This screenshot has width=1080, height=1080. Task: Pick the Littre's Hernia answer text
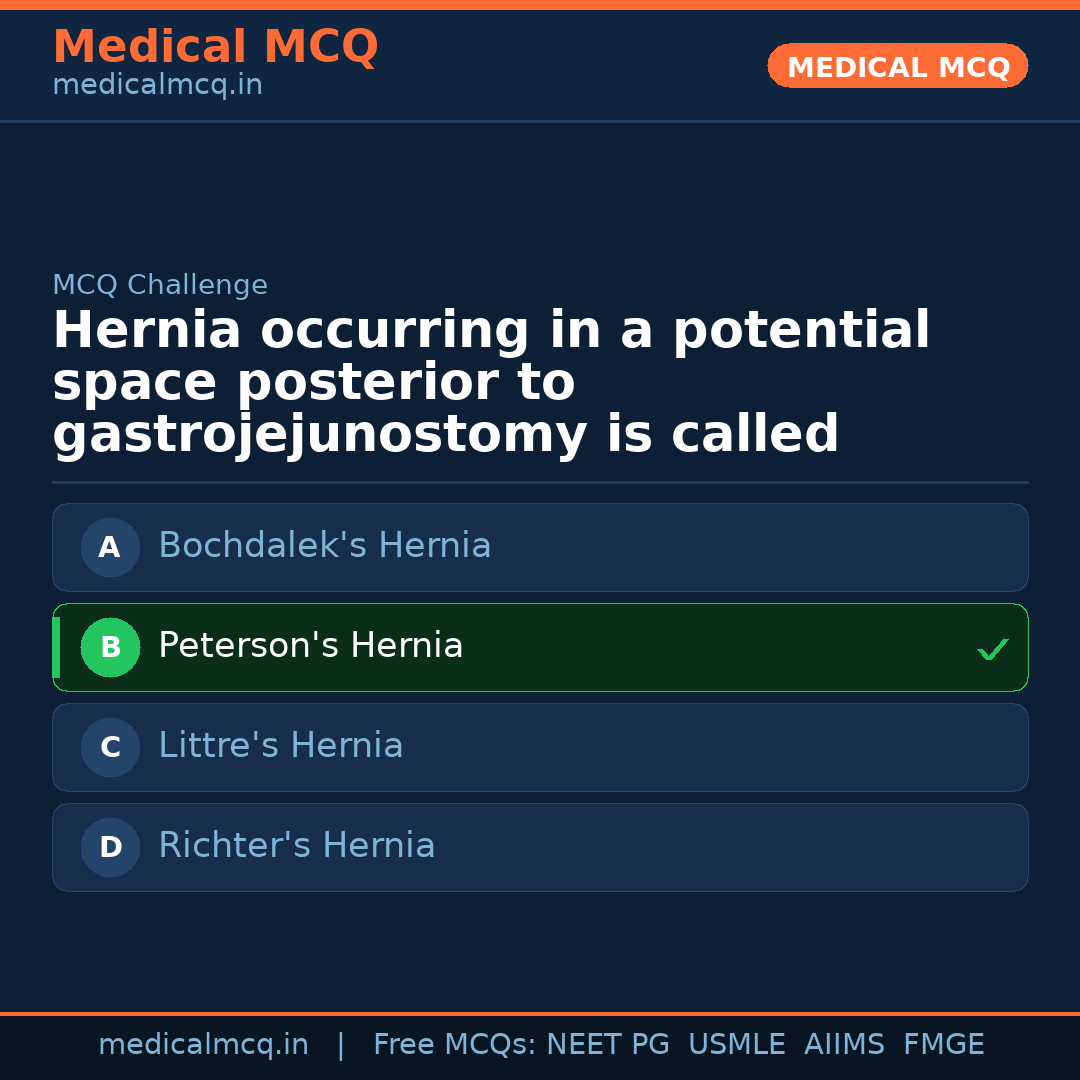pyautogui.click(x=280, y=746)
